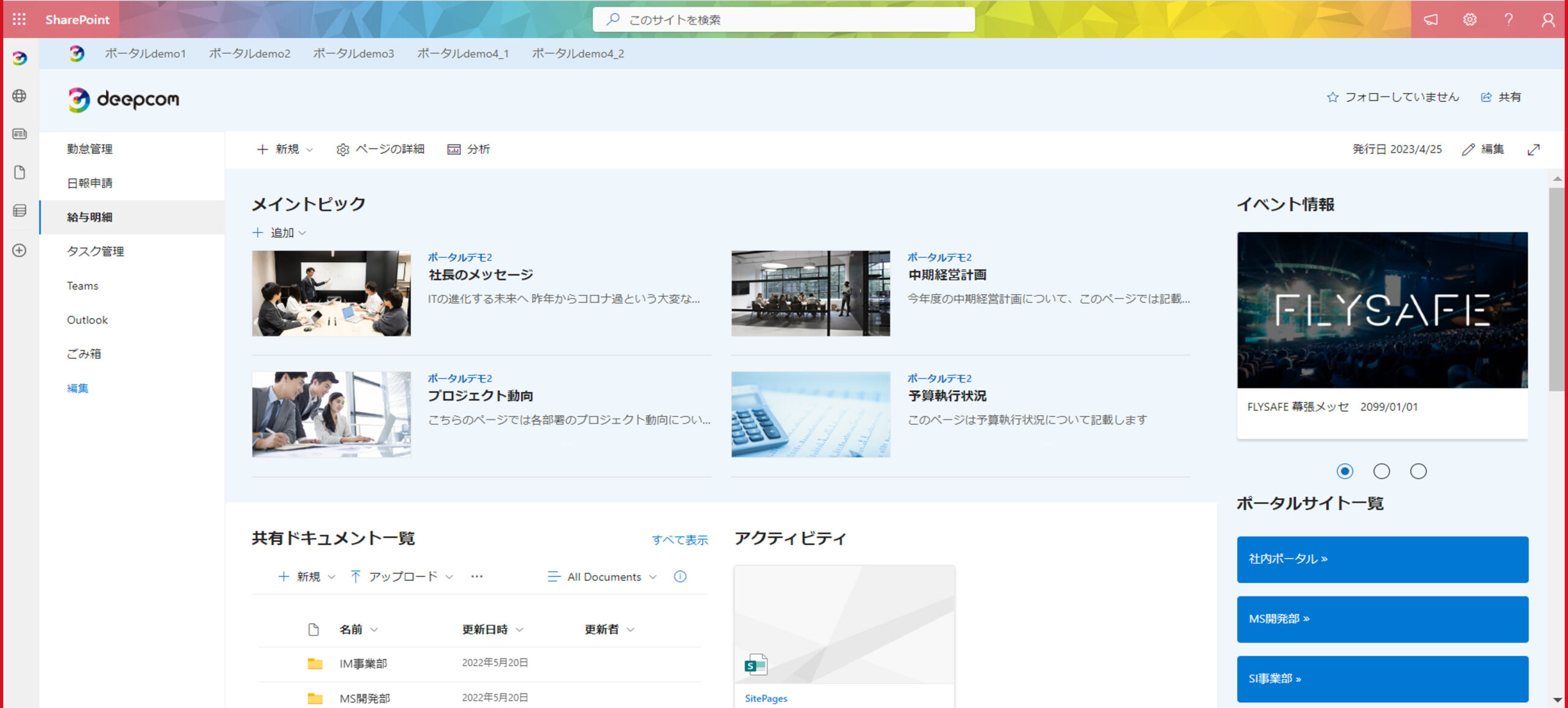
Task: Expand the 新規 dropdown in page toolbar
Action: [x=285, y=149]
